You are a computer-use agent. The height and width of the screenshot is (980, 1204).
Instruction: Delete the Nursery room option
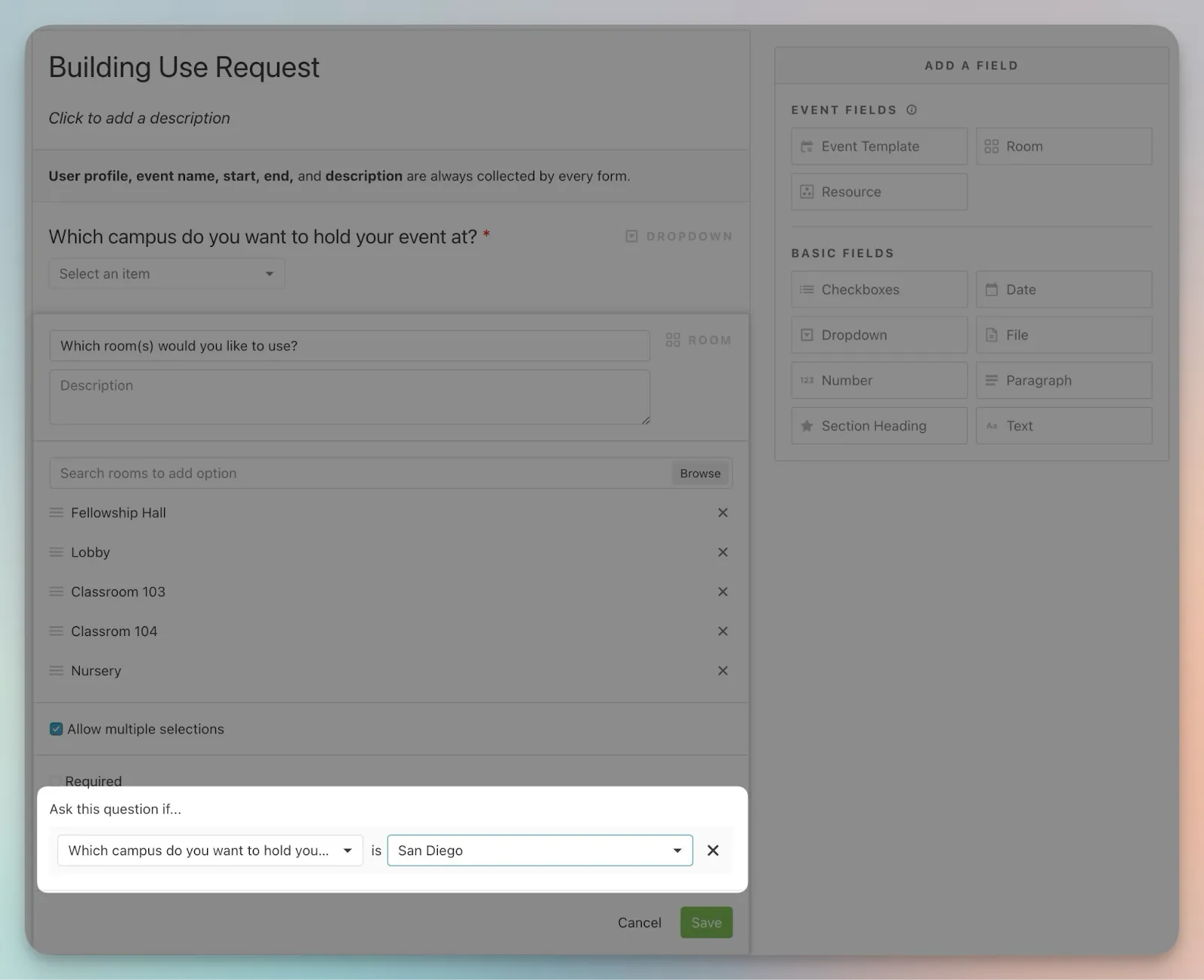click(x=722, y=671)
